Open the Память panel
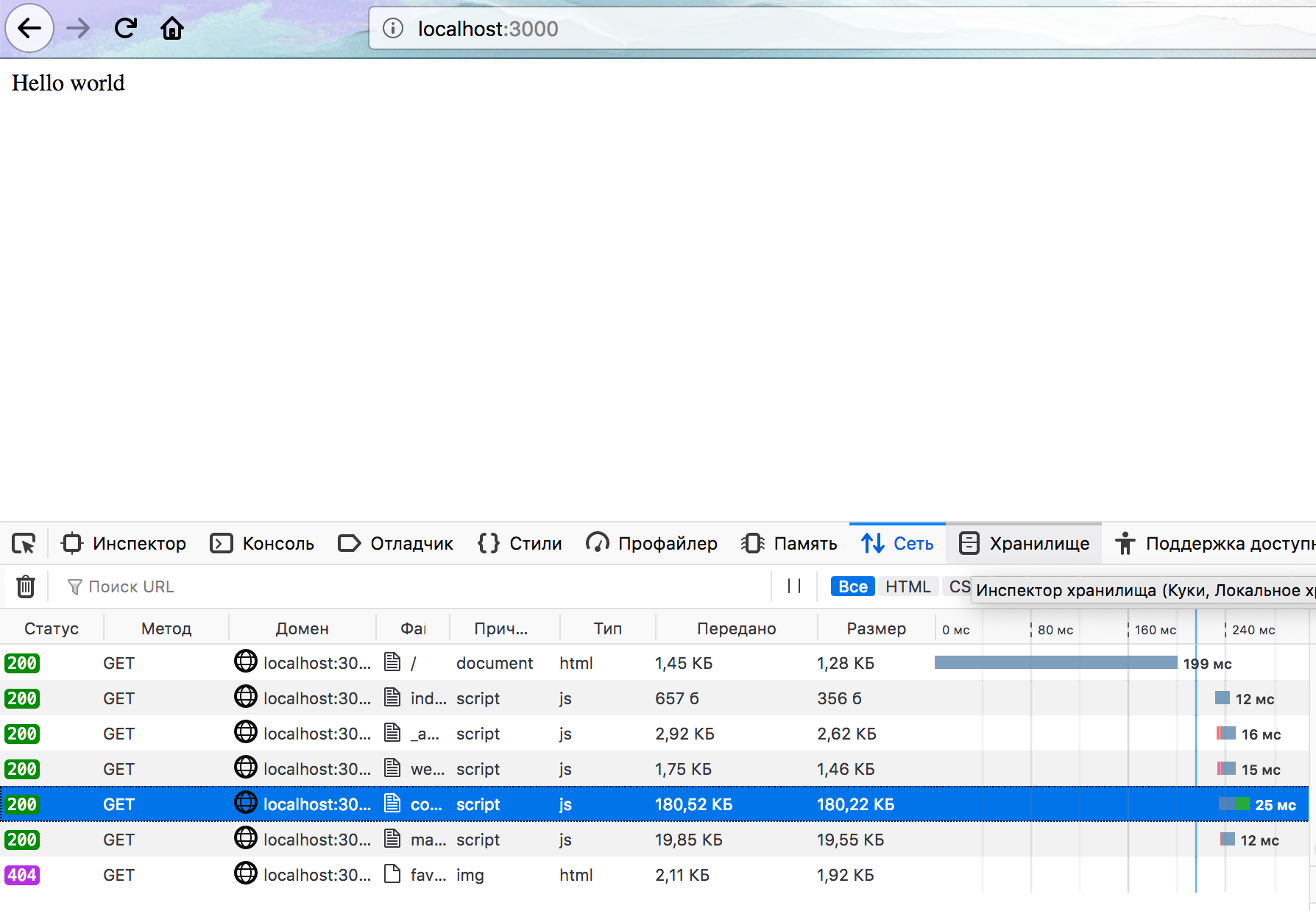 (x=789, y=543)
